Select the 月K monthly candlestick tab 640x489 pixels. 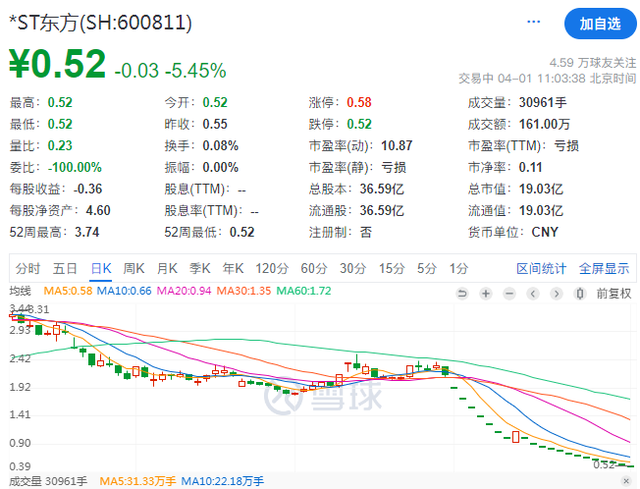pos(167,269)
